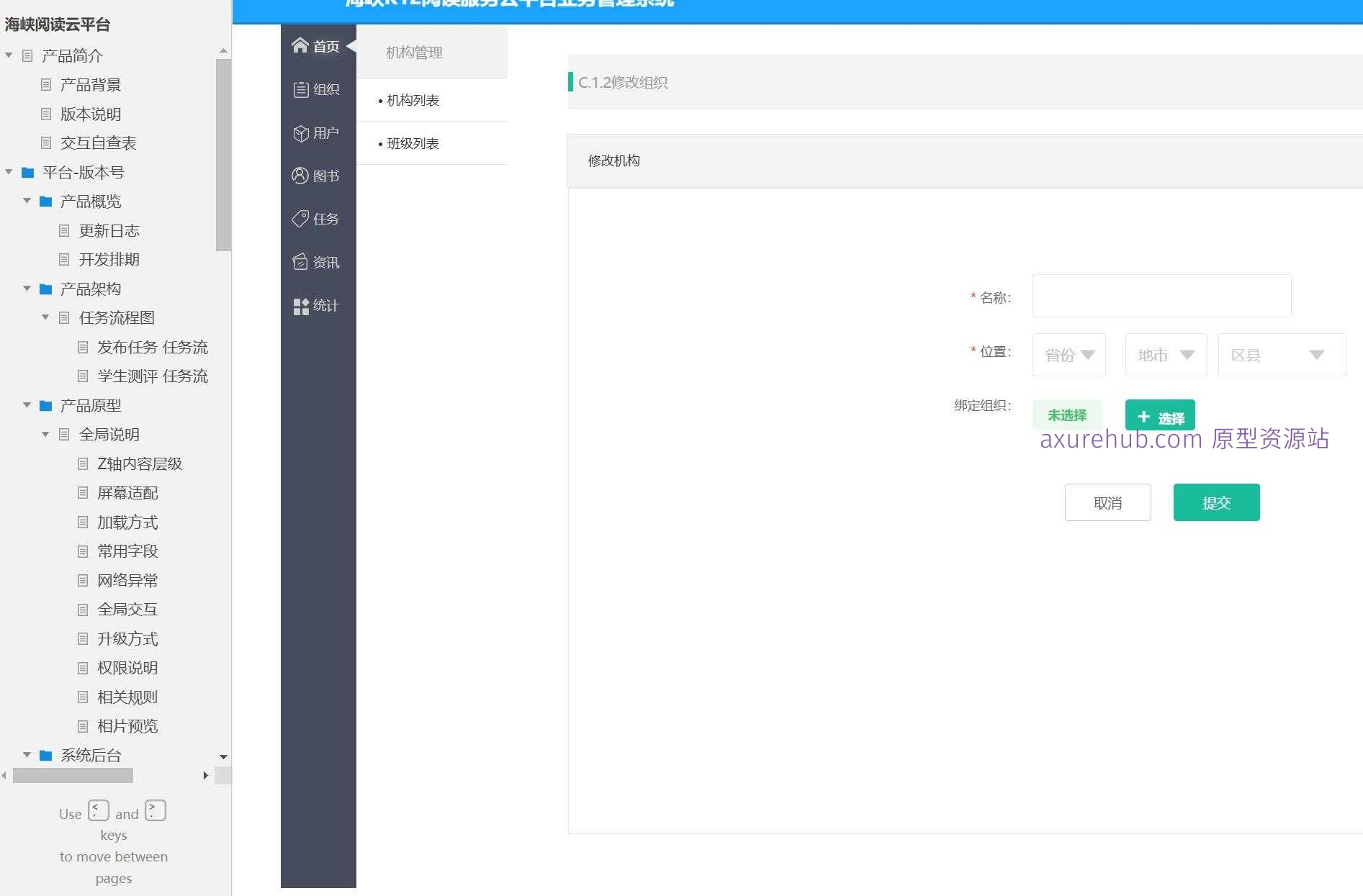Collapse the 产品简介 tree node
This screenshot has height=896, width=1363.
click(8, 55)
